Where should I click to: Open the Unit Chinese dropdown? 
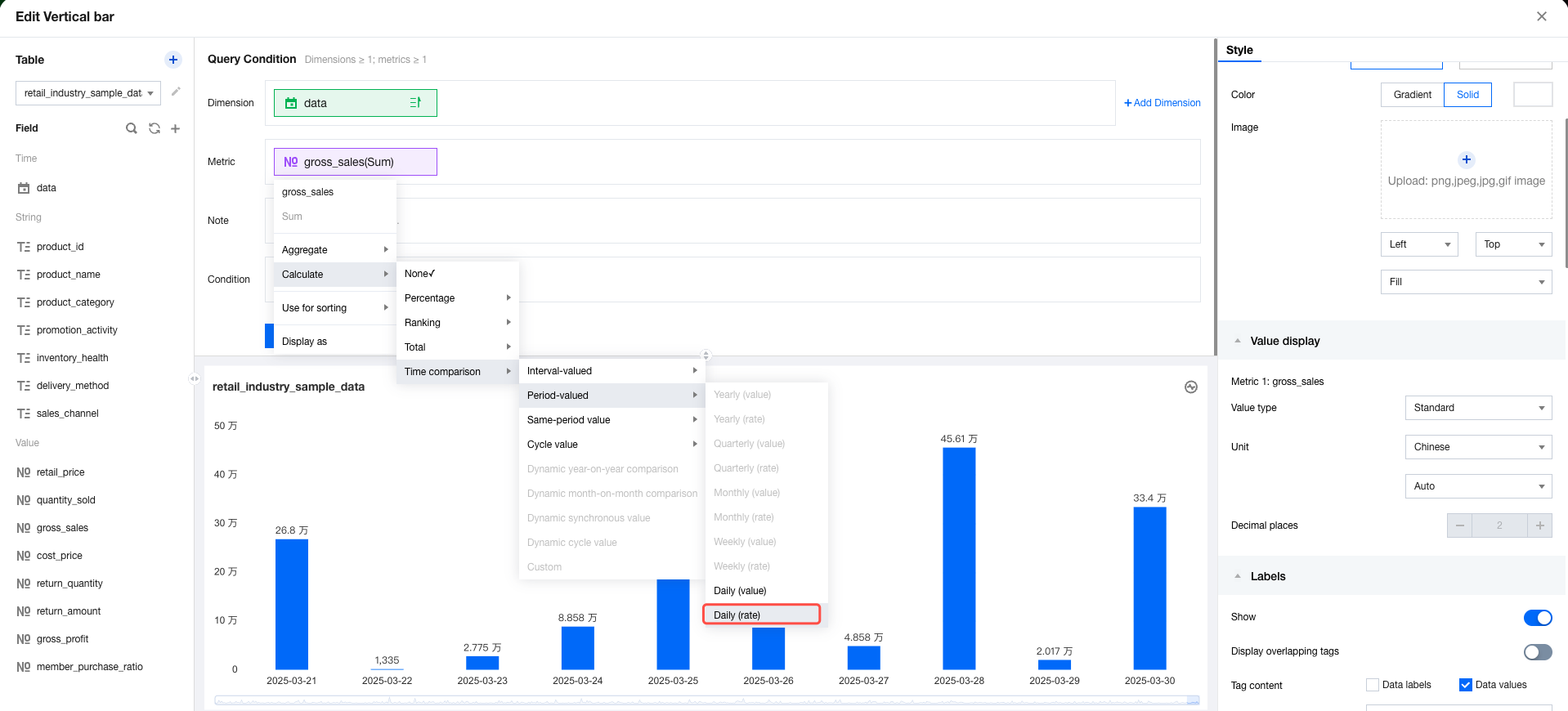pyautogui.click(x=1477, y=447)
